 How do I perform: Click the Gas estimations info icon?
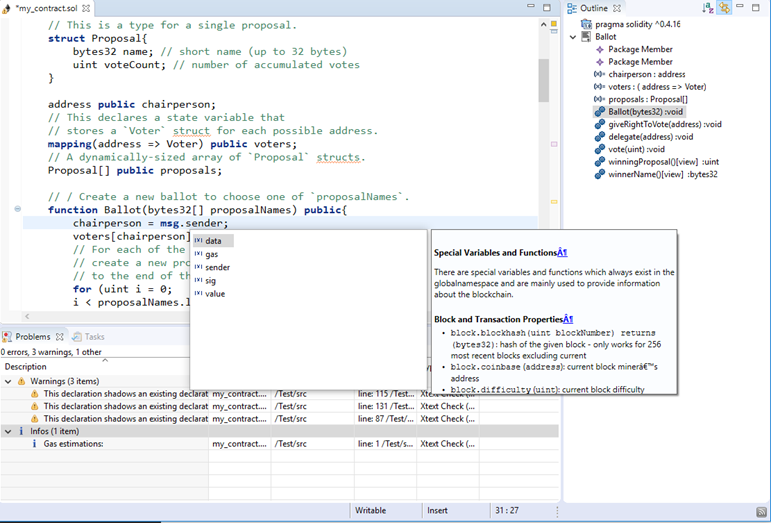pyautogui.click(x=35, y=444)
